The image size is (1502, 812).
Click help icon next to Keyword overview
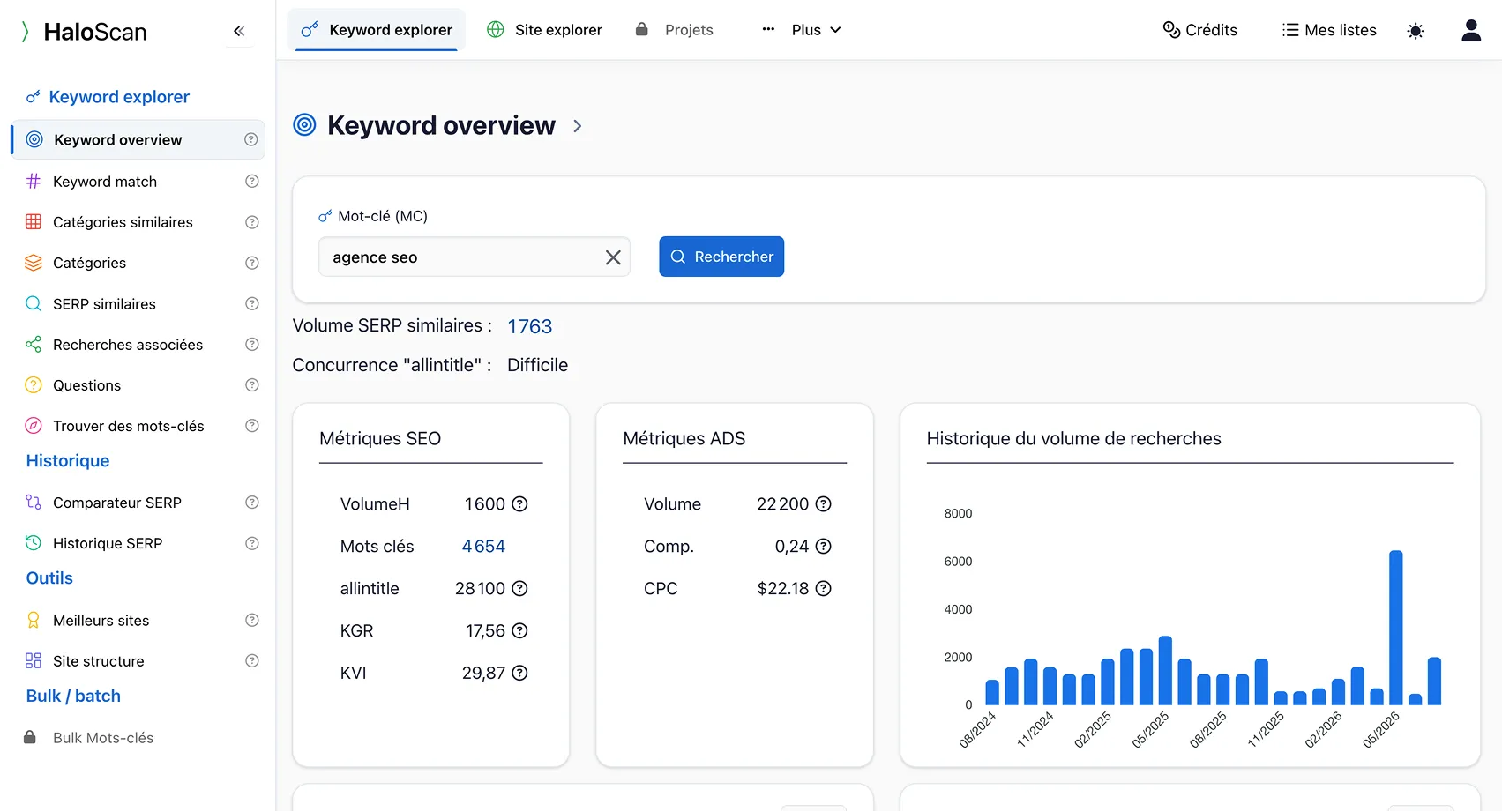(251, 139)
